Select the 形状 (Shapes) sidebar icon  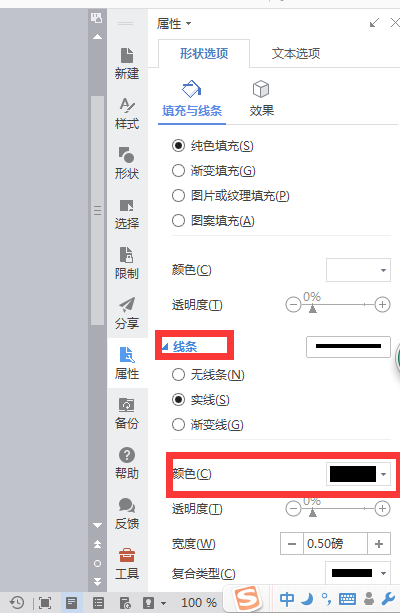pyautogui.click(x=127, y=163)
